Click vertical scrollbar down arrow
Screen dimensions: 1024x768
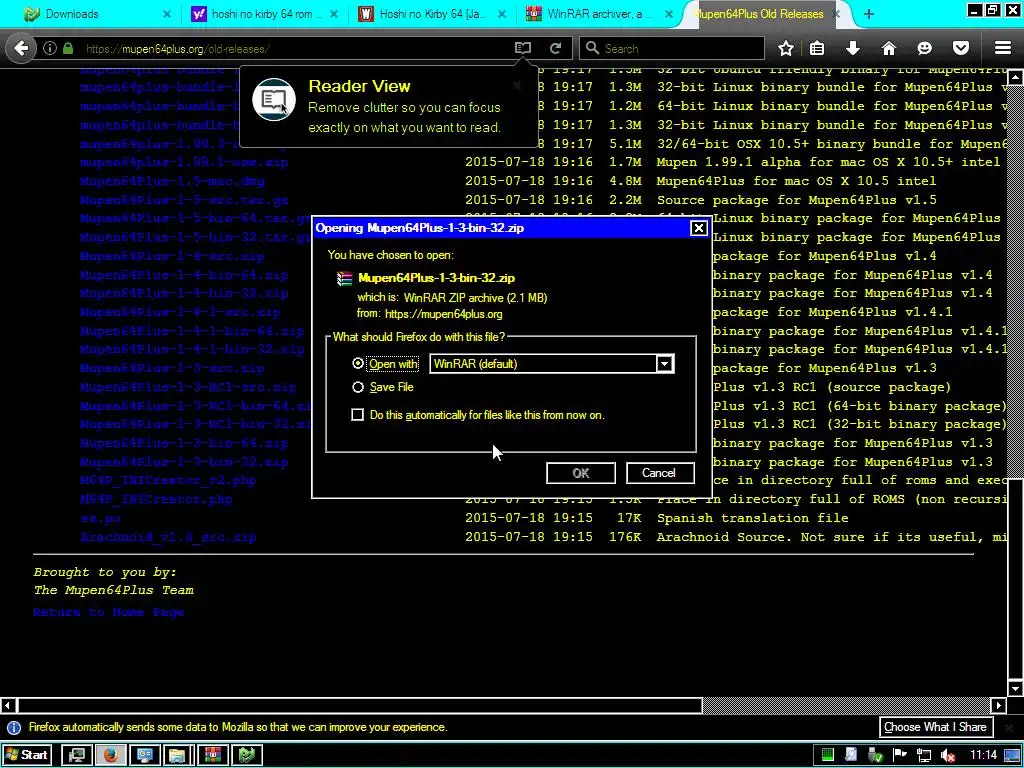(x=1015, y=688)
